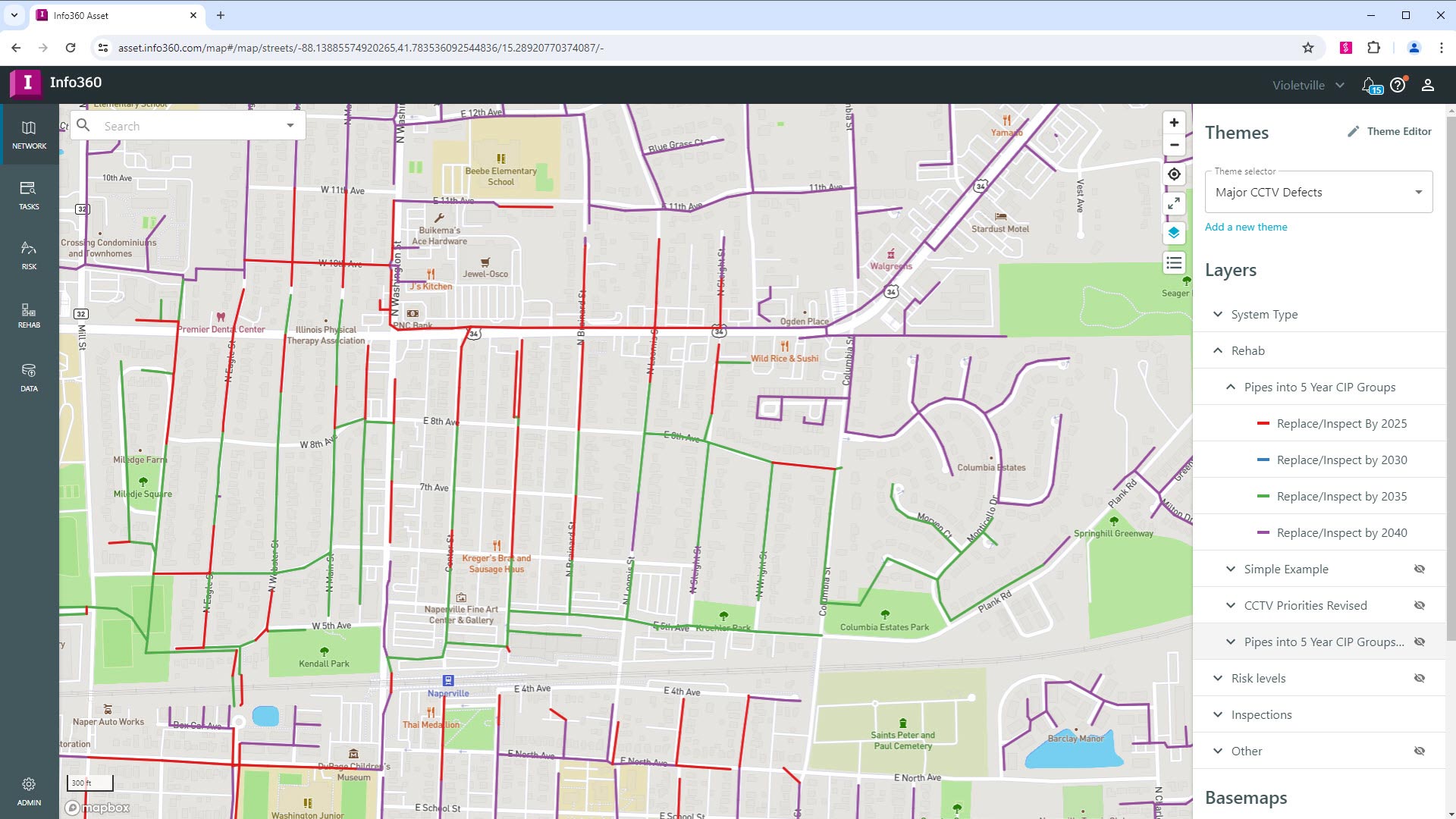1456x819 pixels.
Task: Open the Rehab sidebar tab
Action: [x=29, y=315]
